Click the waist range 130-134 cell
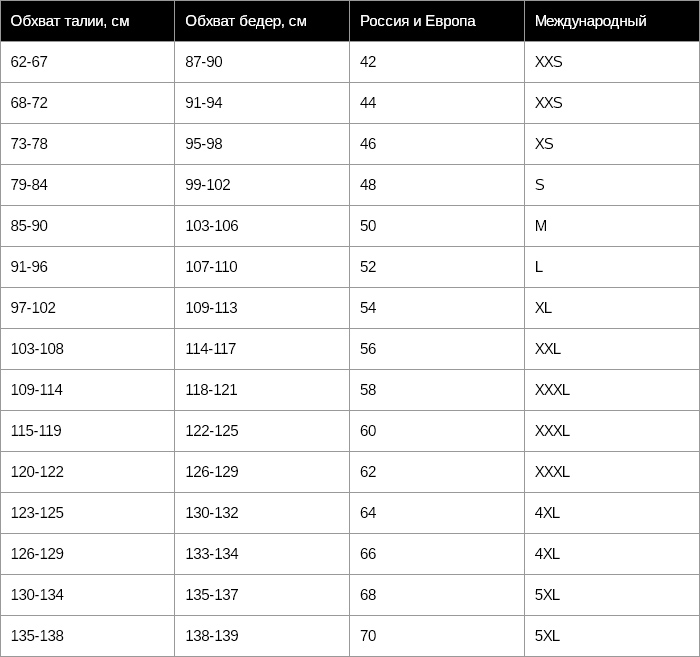The height and width of the screenshot is (657, 700). click(x=88, y=595)
